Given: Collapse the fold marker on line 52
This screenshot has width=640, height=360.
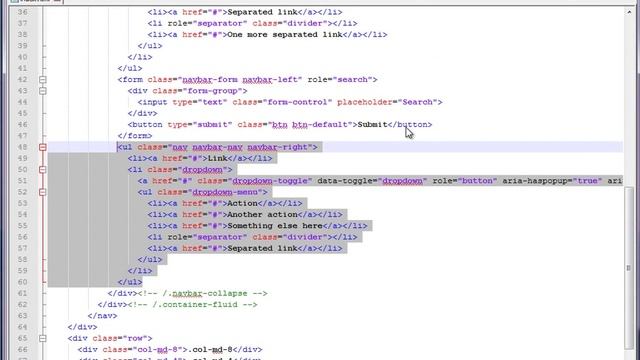Looking at the screenshot, I should tap(42, 192).
